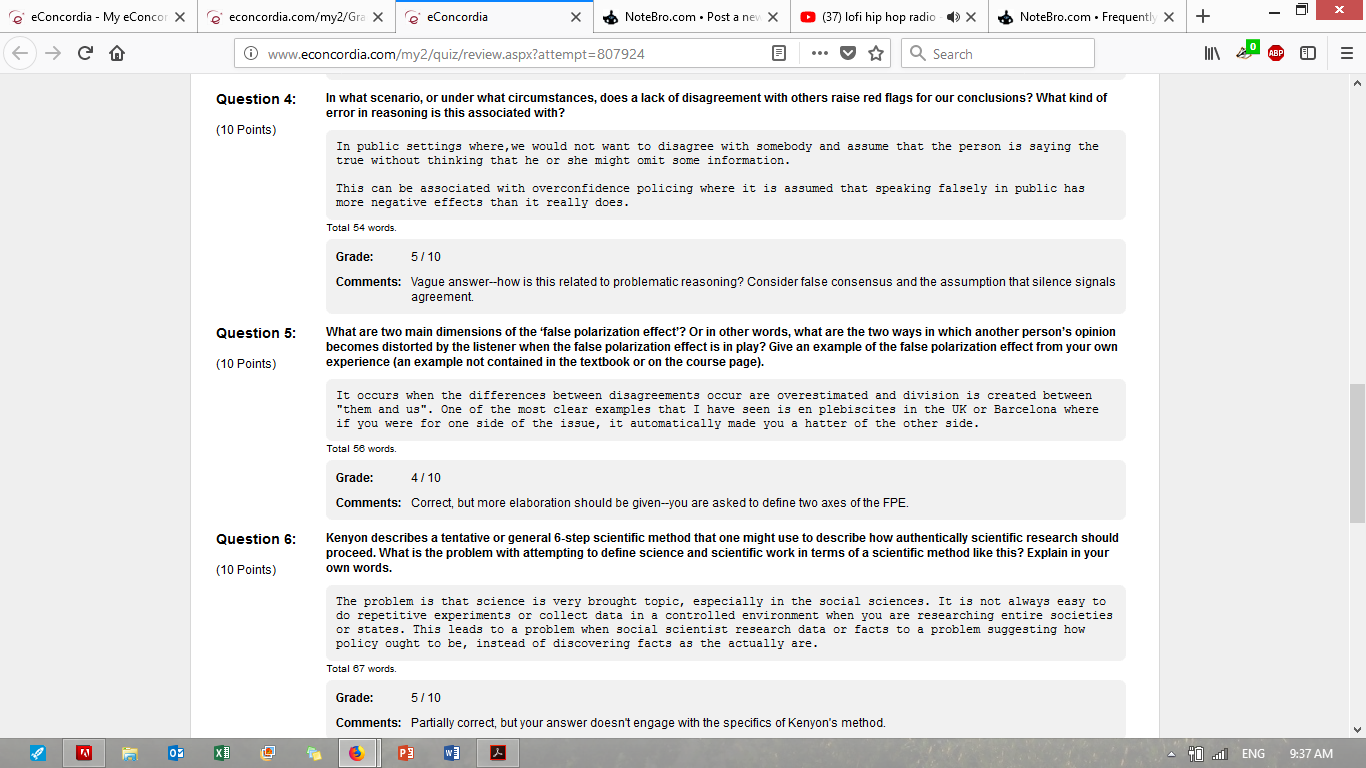Screen dimensions: 1366x768
Task: Launch Outlook from the taskbar
Action: [175, 753]
